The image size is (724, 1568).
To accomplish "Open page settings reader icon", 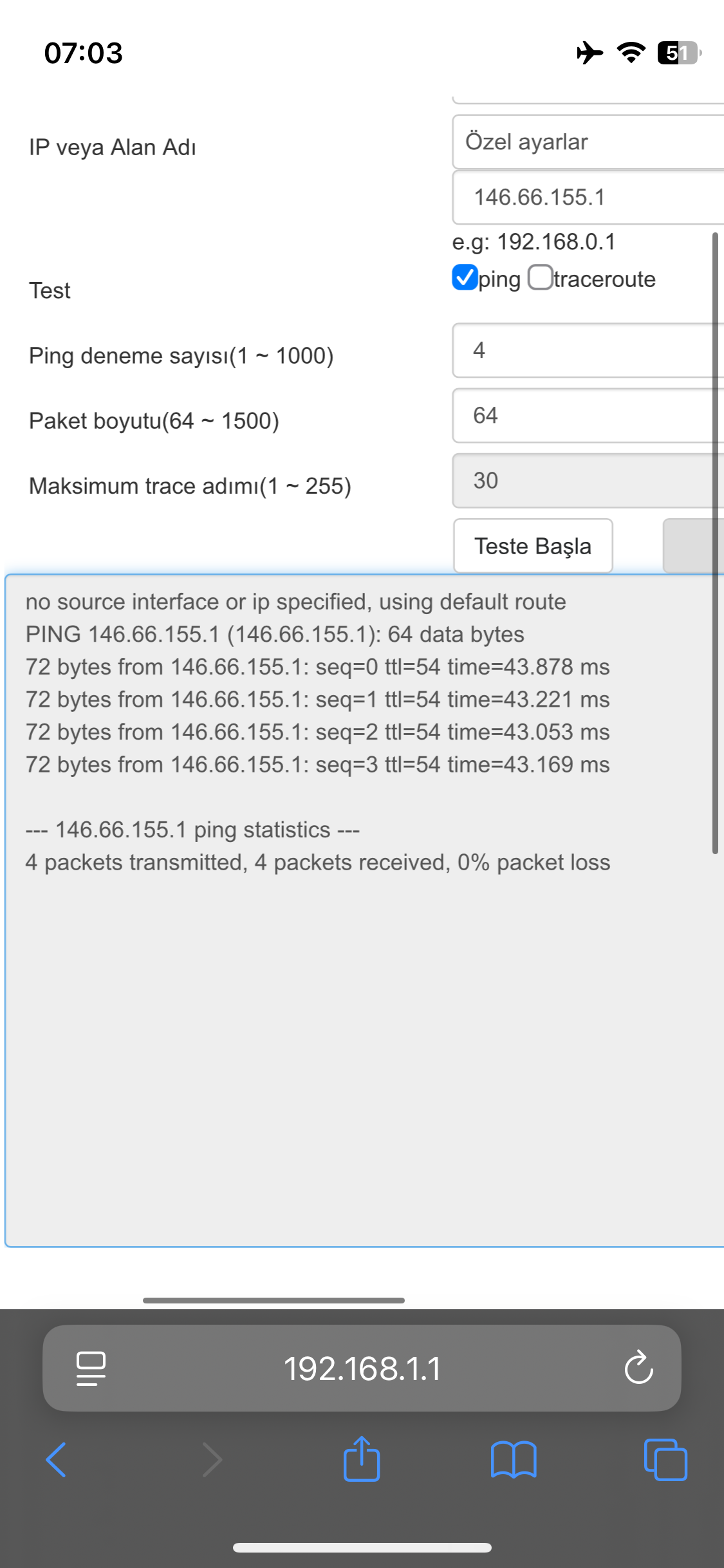I will (91, 1368).
